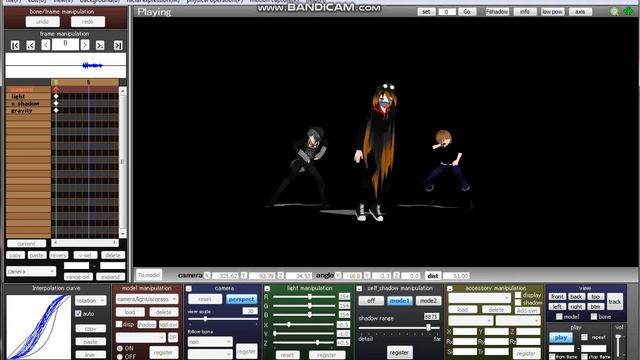Click the Go frame button
Screen dimensions: 640x360
tap(467, 12)
